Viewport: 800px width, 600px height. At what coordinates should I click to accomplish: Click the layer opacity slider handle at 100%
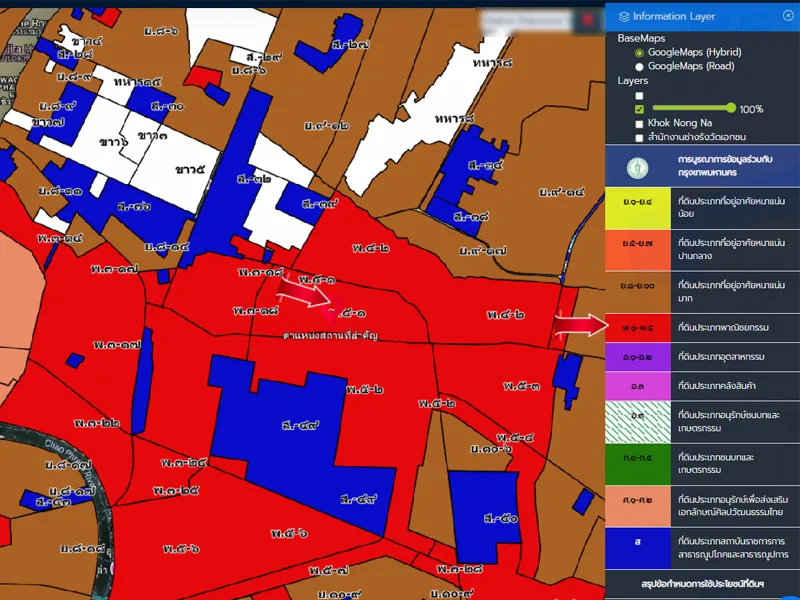(732, 108)
